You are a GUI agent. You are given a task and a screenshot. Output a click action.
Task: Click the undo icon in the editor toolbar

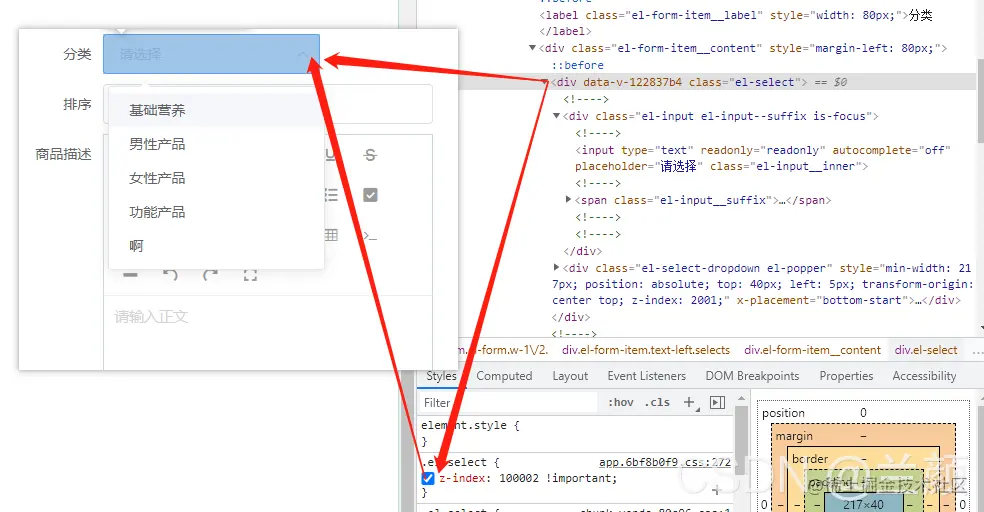170,275
